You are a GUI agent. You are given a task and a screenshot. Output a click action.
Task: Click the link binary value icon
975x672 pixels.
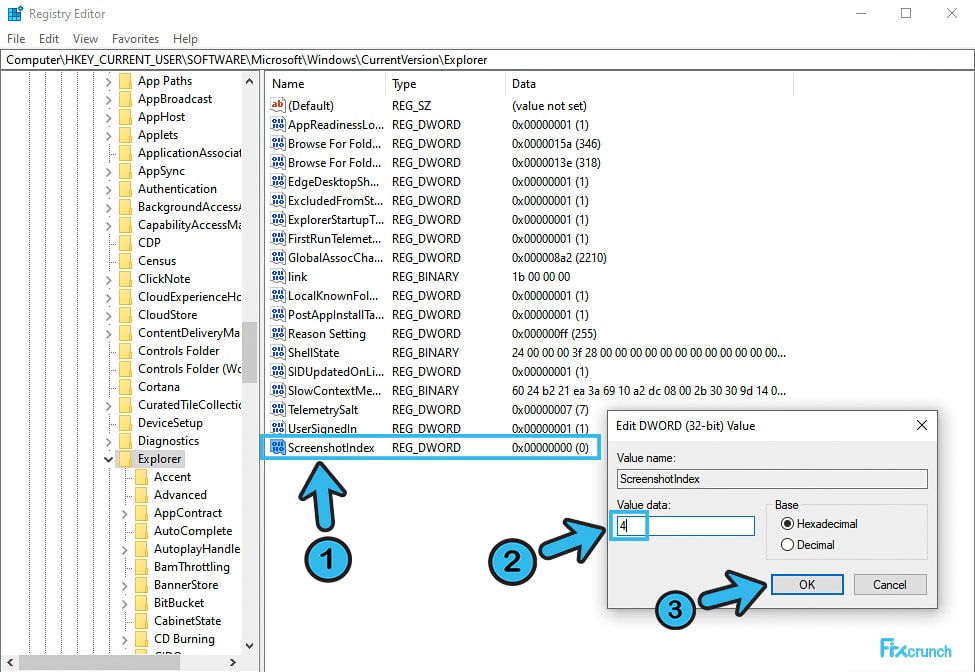pyautogui.click(x=277, y=276)
